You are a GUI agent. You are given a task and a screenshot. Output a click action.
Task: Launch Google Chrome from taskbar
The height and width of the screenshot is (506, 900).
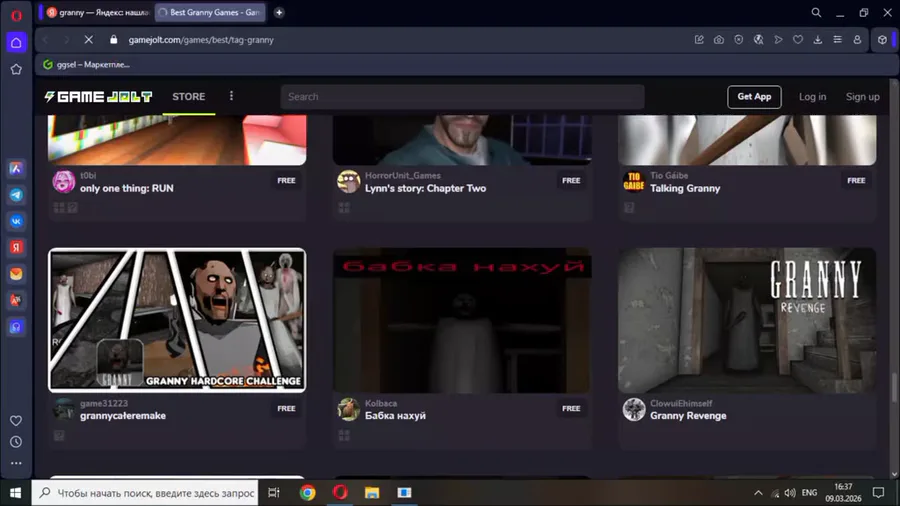pyautogui.click(x=308, y=493)
